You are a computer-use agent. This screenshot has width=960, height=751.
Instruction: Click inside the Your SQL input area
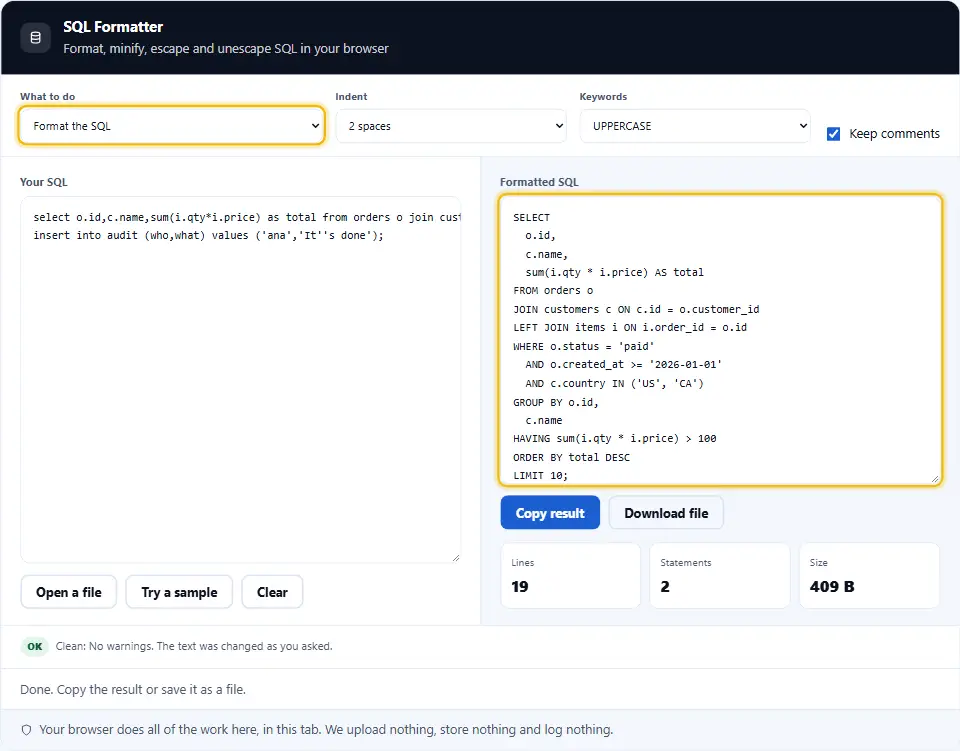[241, 379]
